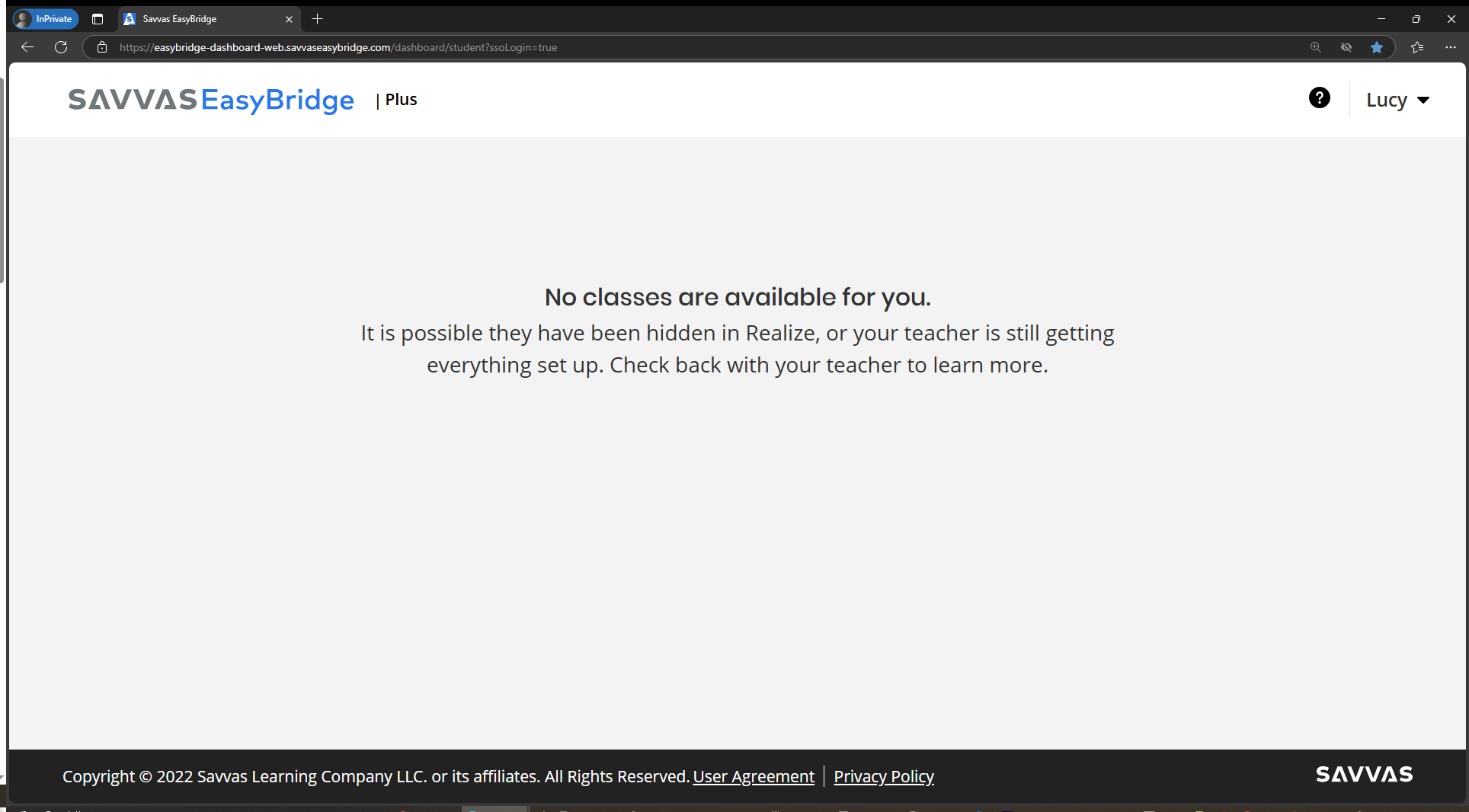Open the browser settings ellipsis menu

tap(1451, 46)
